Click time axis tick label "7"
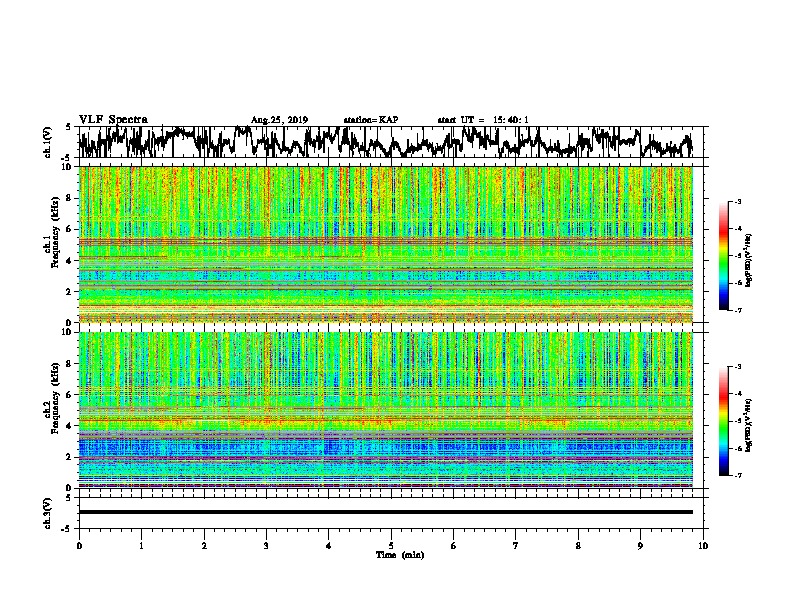This screenshot has height=612, width=792. 516,546
